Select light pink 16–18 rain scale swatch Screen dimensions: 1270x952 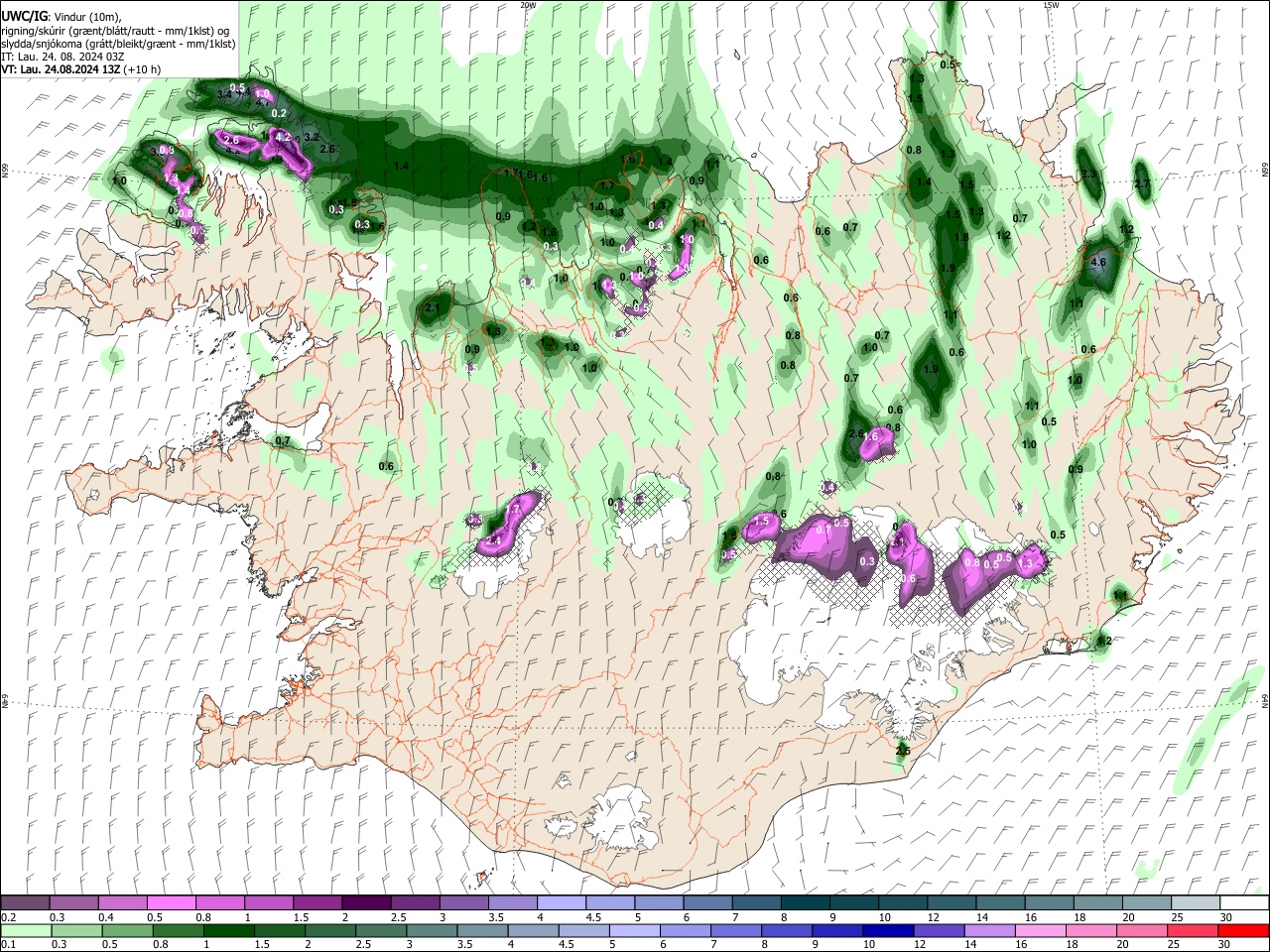(x=1041, y=930)
